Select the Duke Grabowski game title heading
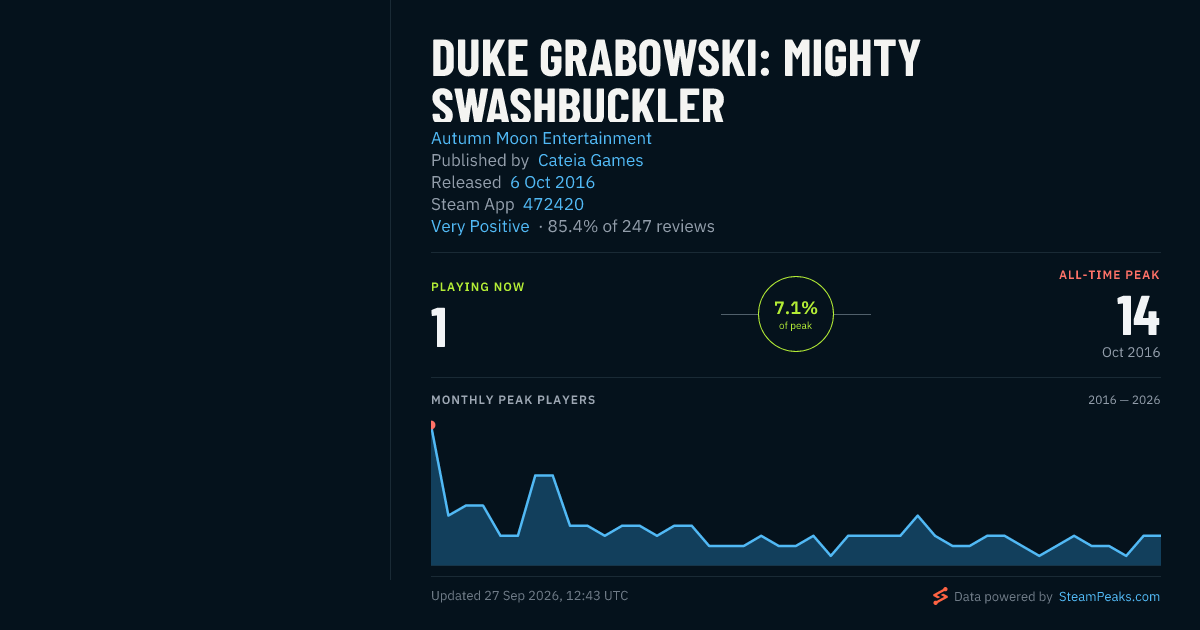 coord(676,82)
